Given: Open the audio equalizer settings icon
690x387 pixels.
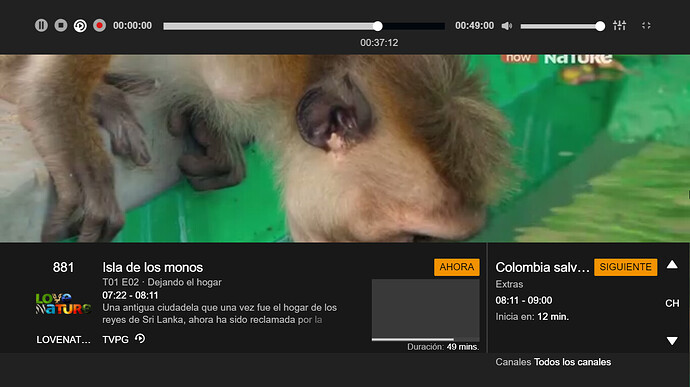Looking at the screenshot, I should [x=620, y=26].
